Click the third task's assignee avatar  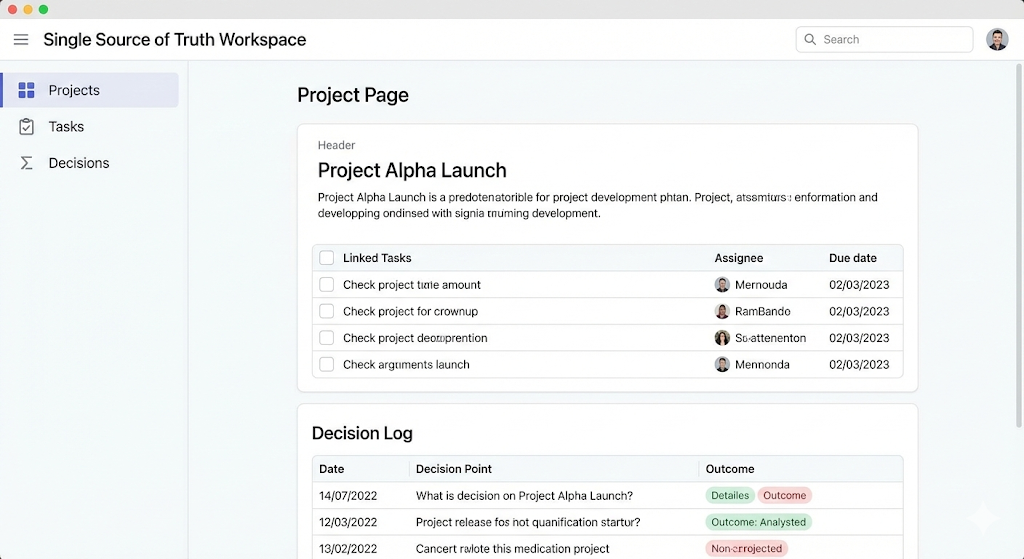722,338
